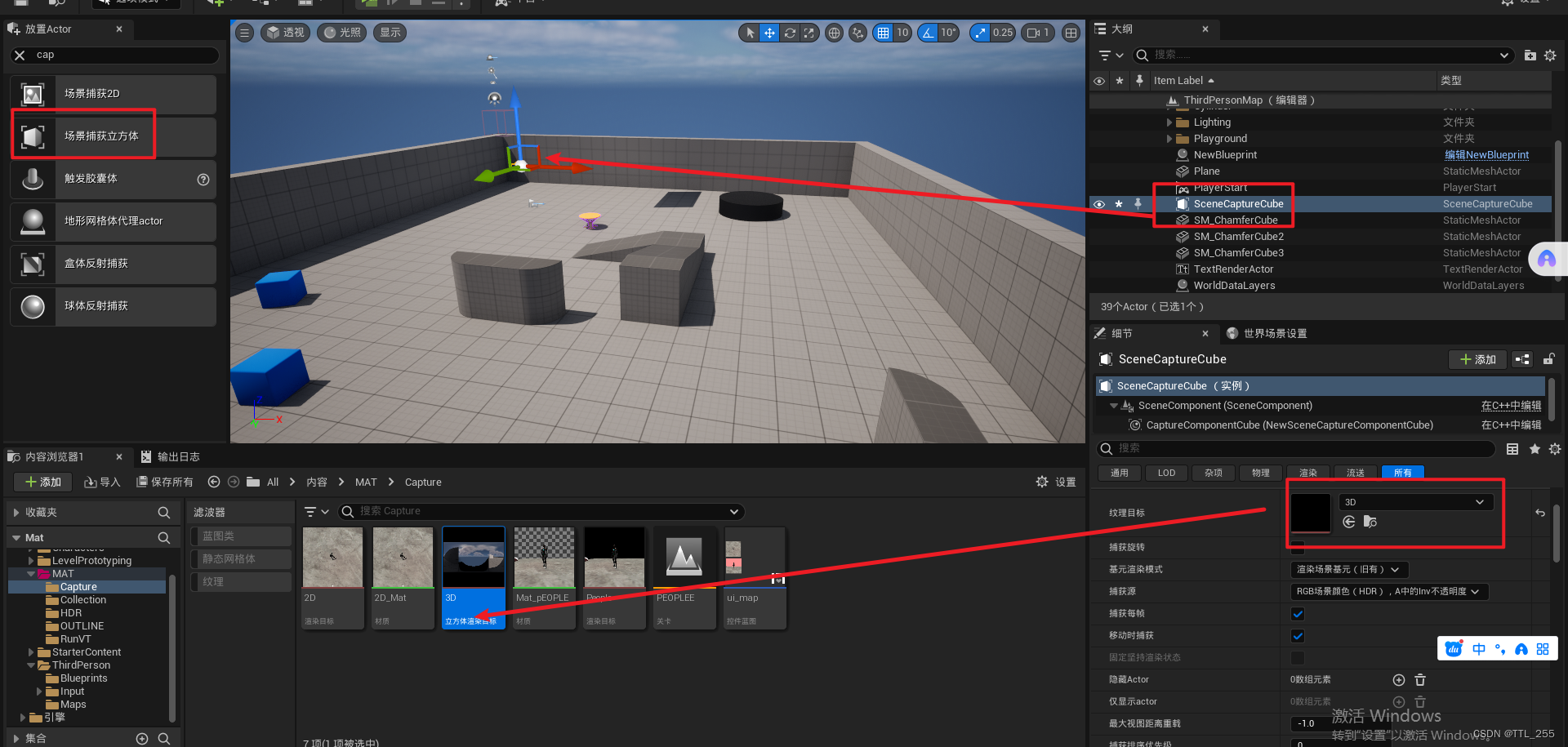Screen dimensions: 1568x747
Task: Open the 基元渲染模式 dropdown
Action: click(1349, 570)
